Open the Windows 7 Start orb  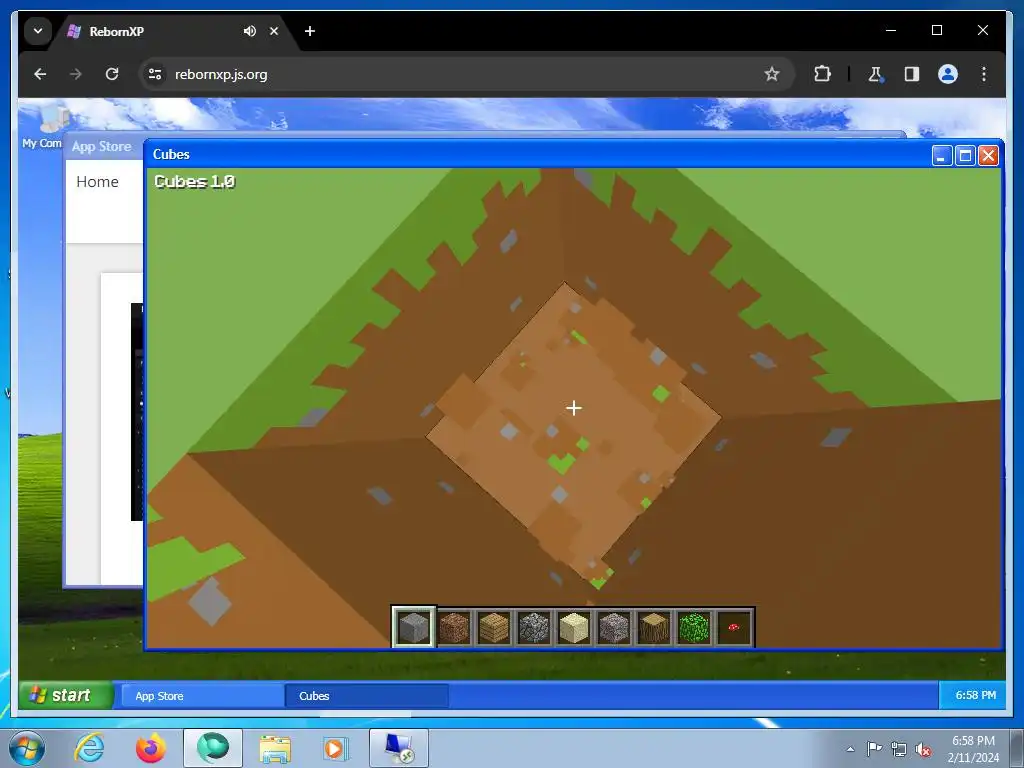tap(27, 748)
